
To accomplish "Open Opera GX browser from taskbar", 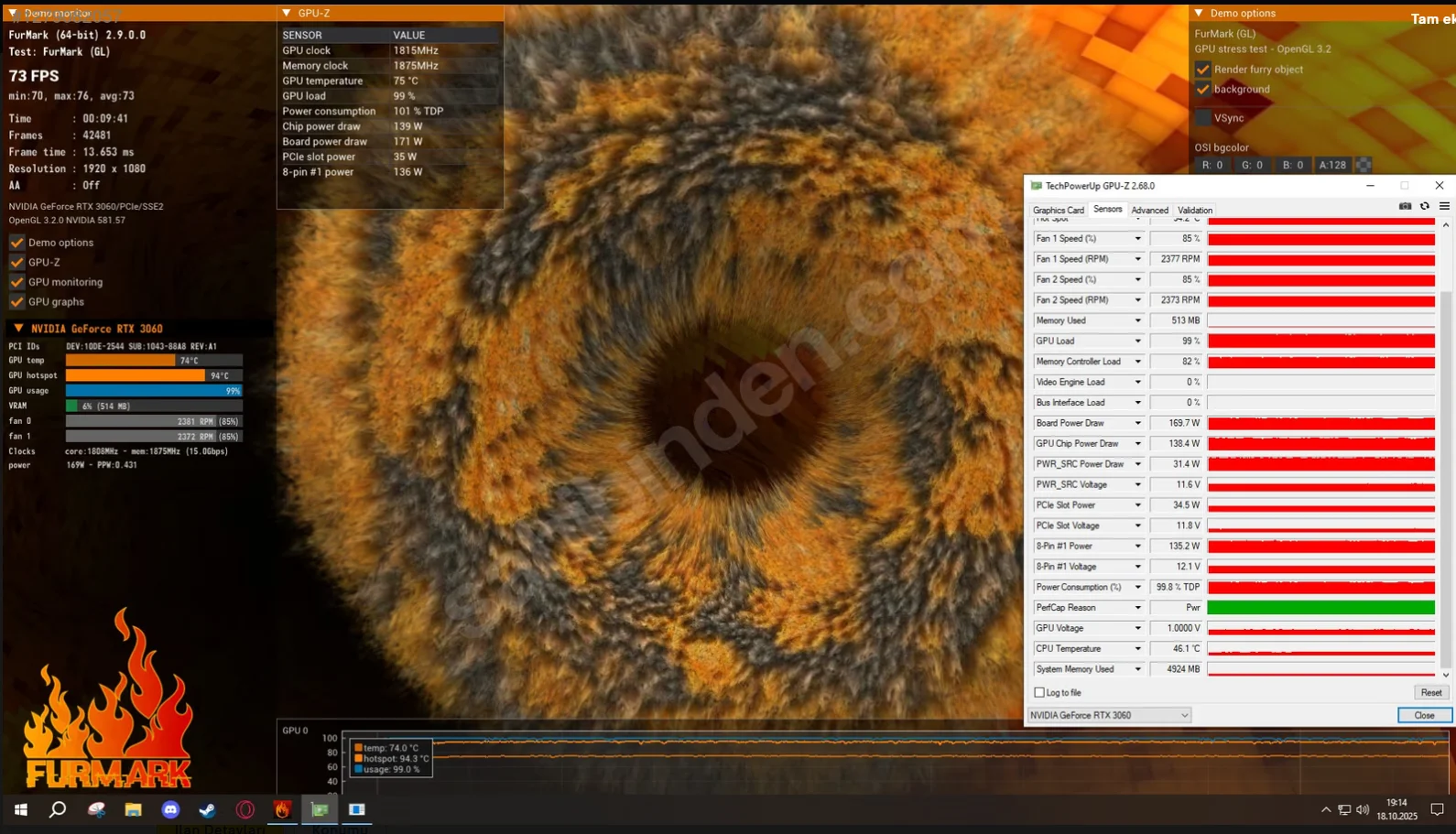I will pyautogui.click(x=244, y=809).
